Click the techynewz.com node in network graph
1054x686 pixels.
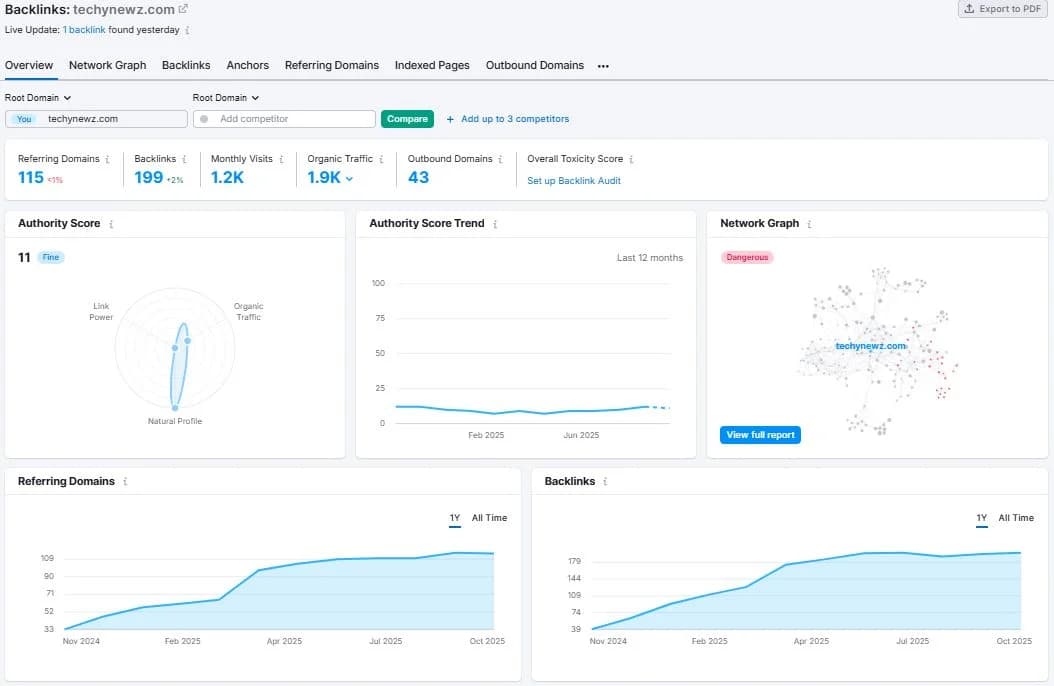(x=870, y=346)
